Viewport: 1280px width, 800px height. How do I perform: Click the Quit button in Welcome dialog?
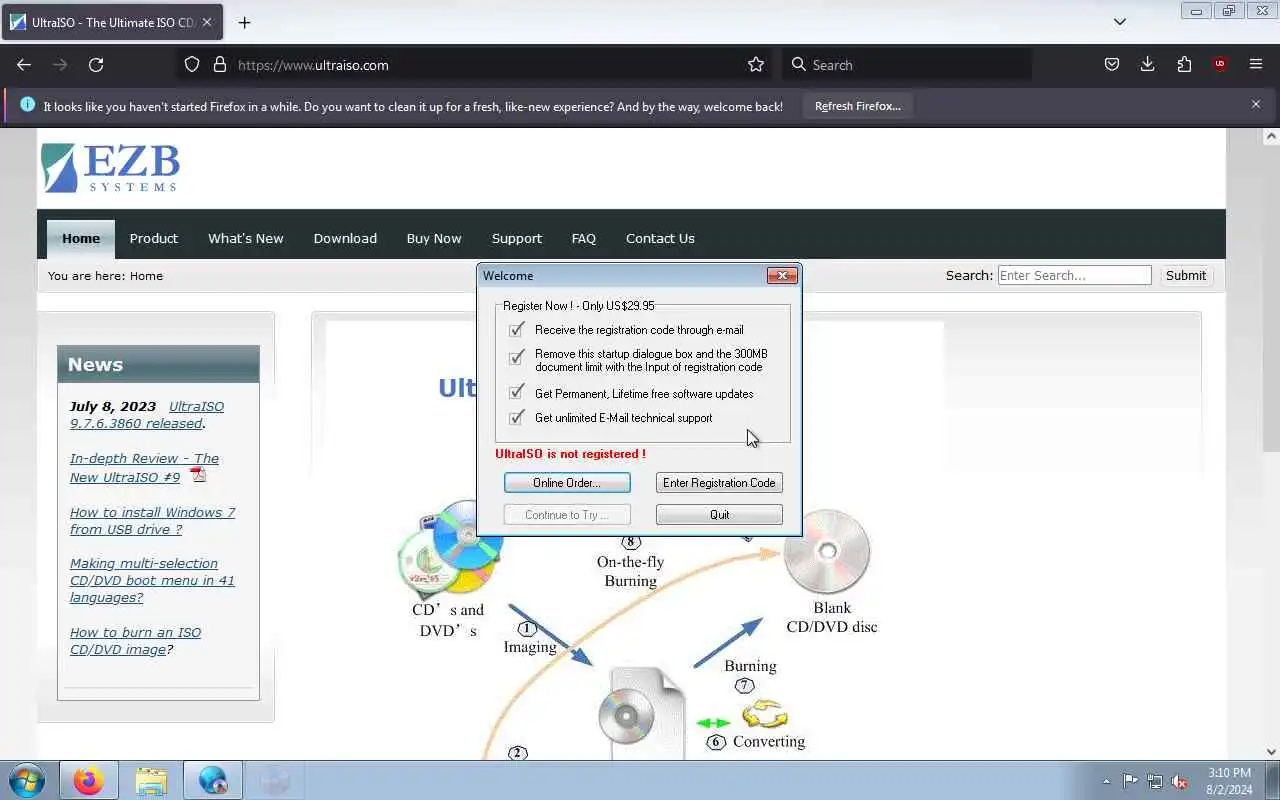719,515
